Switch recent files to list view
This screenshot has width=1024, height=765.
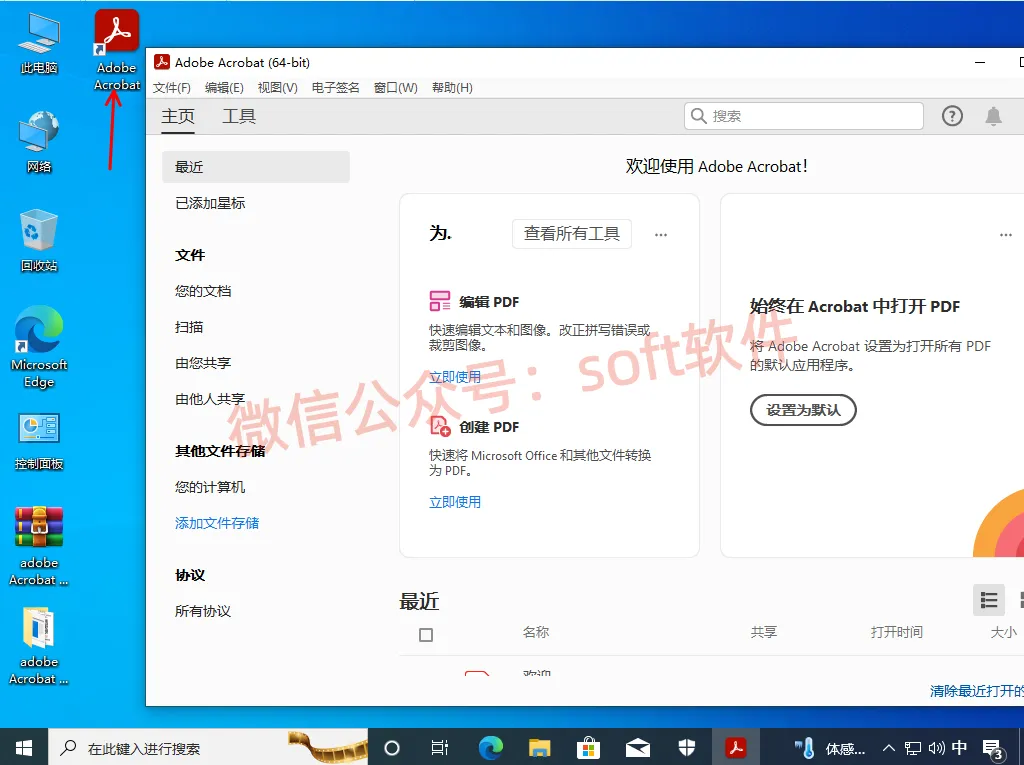(989, 600)
